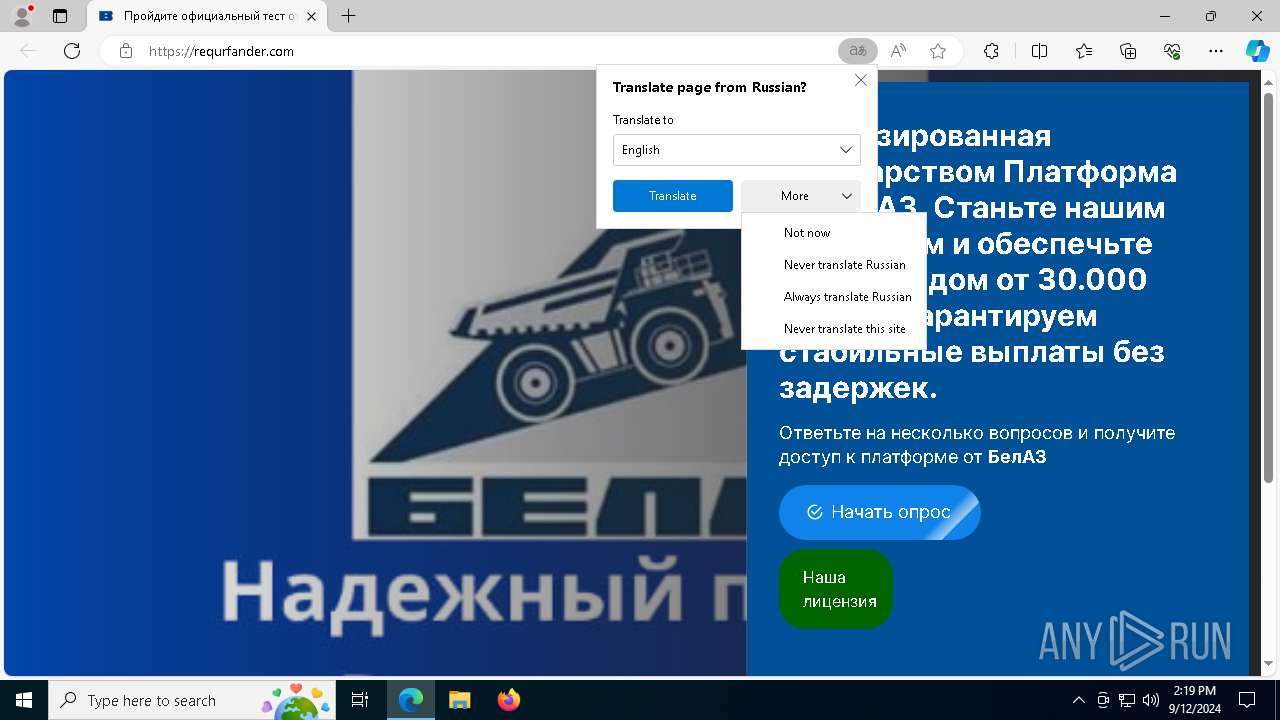1280x720 pixels.
Task: Click the Начать опрос button
Action: (x=880, y=512)
